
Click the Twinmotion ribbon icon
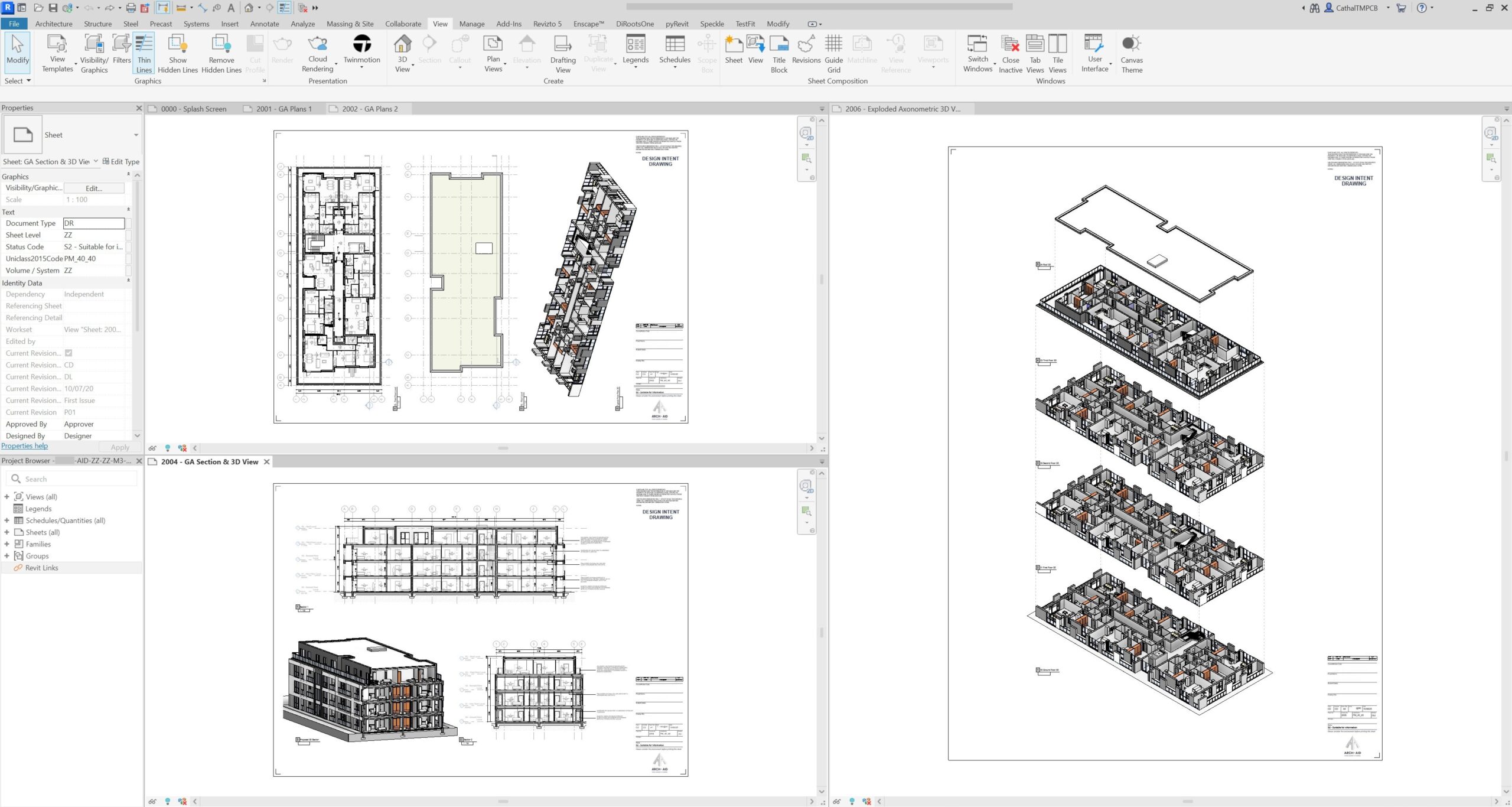361,44
